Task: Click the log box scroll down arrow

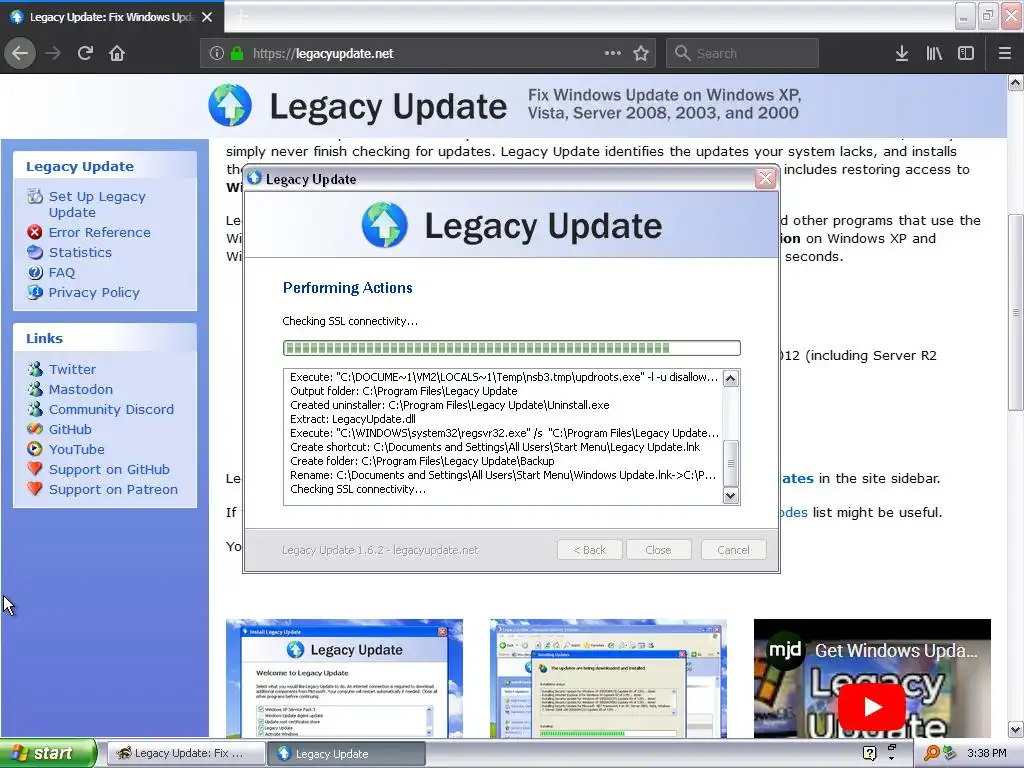Action: tap(731, 496)
